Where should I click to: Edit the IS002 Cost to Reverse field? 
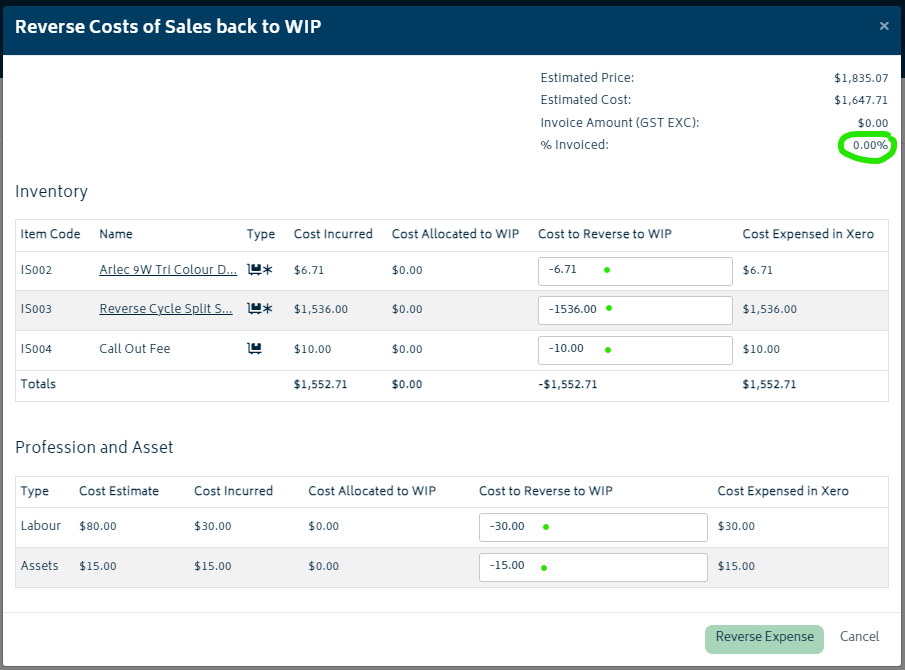tap(635, 271)
